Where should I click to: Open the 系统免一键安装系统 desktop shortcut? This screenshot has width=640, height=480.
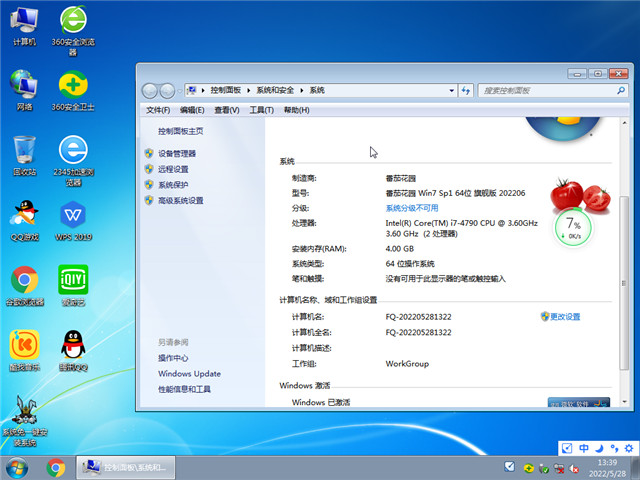click(25, 421)
